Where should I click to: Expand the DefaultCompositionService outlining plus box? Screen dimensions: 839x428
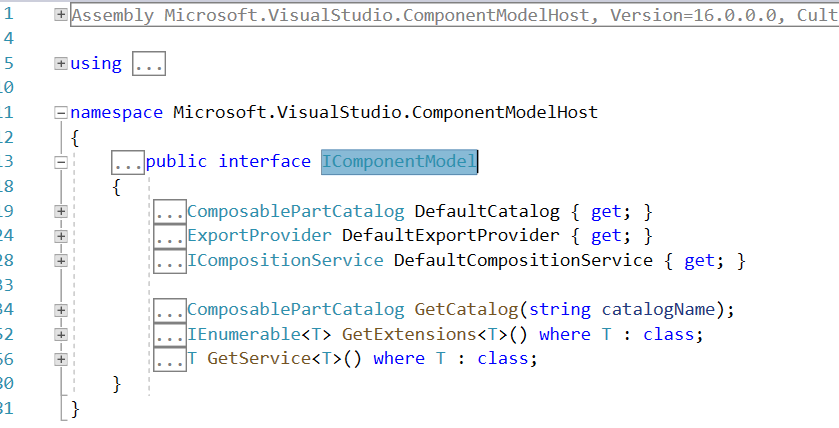point(61,261)
